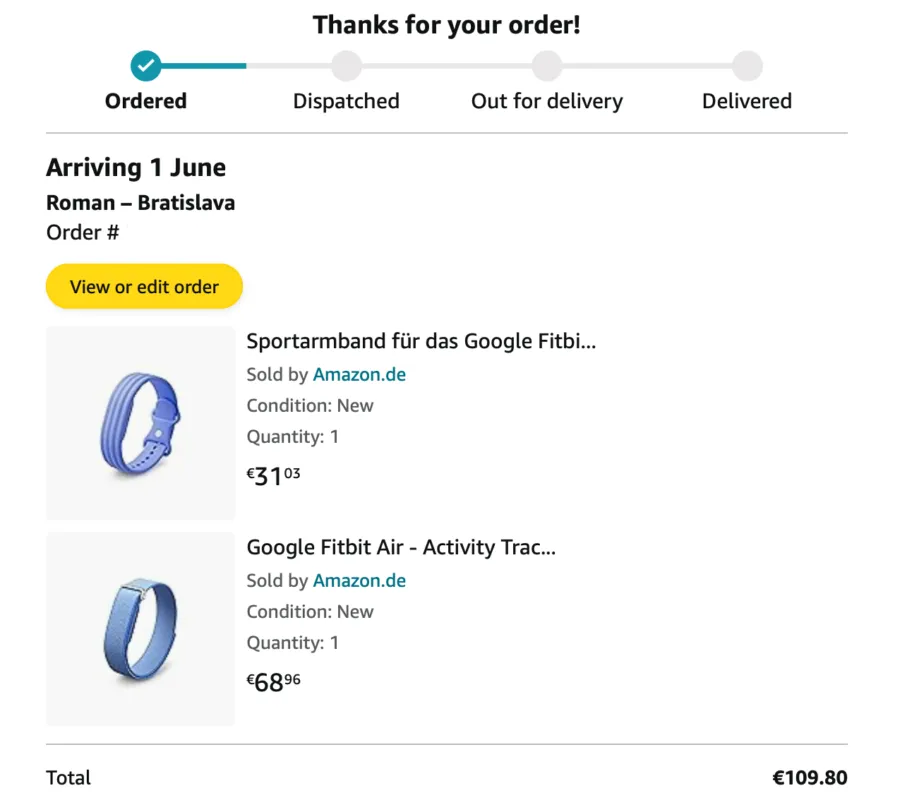Open the Google Fitbit Air thumbnail image

pyautogui.click(x=141, y=629)
